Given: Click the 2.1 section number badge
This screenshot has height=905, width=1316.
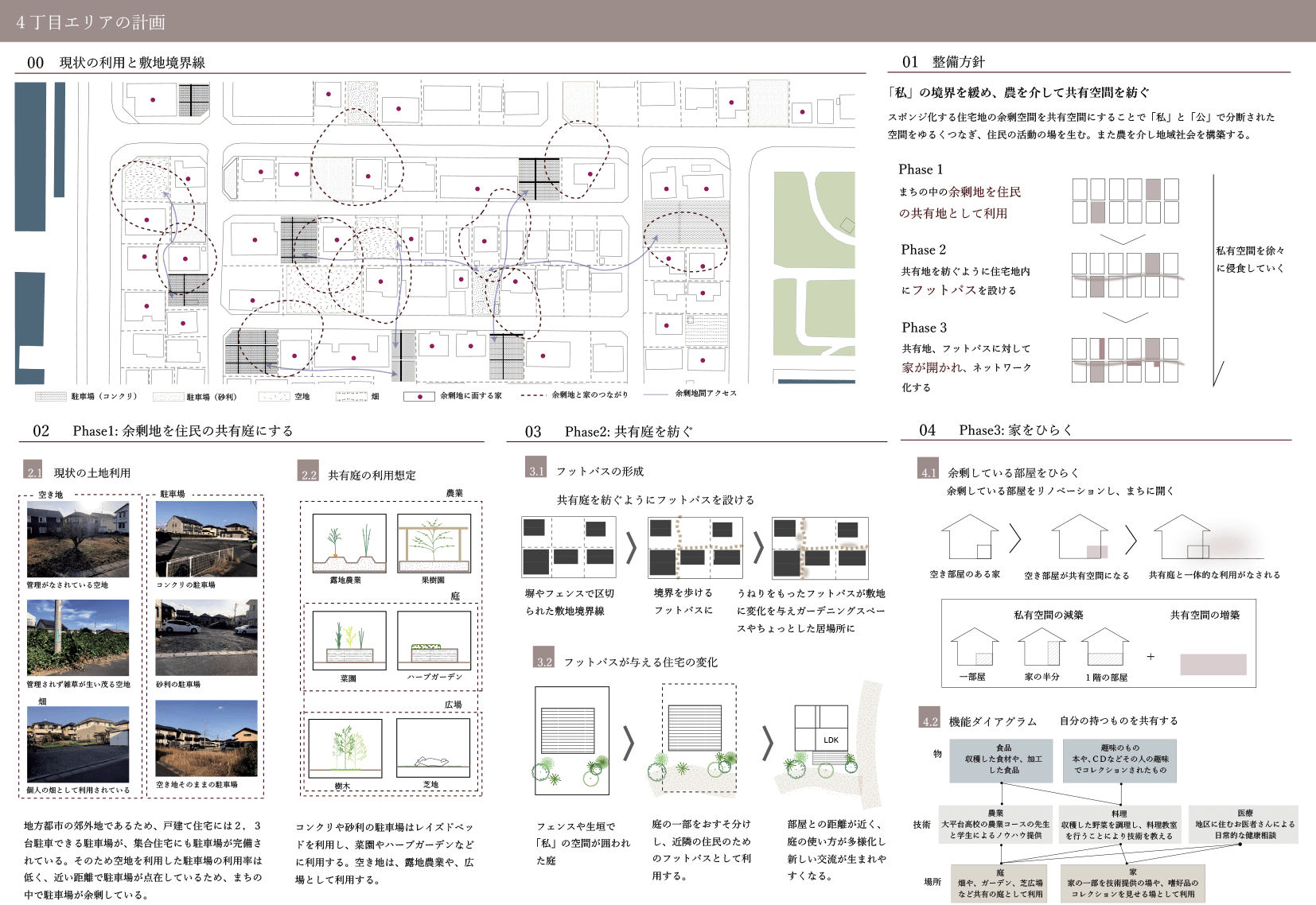Looking at the screenshot, I should (33, 469).
